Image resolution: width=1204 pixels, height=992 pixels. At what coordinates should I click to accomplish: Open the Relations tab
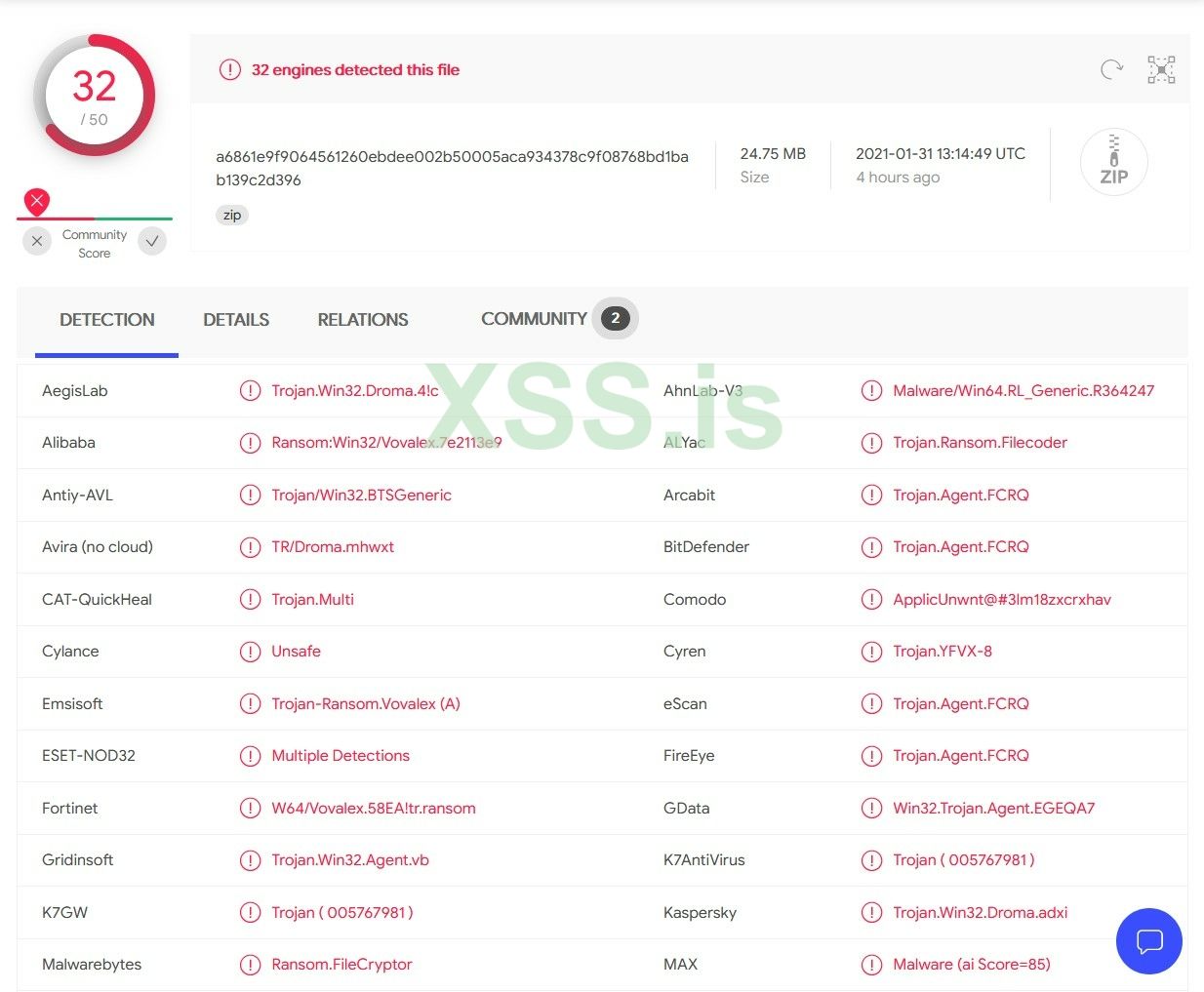[x=363, y=320]
